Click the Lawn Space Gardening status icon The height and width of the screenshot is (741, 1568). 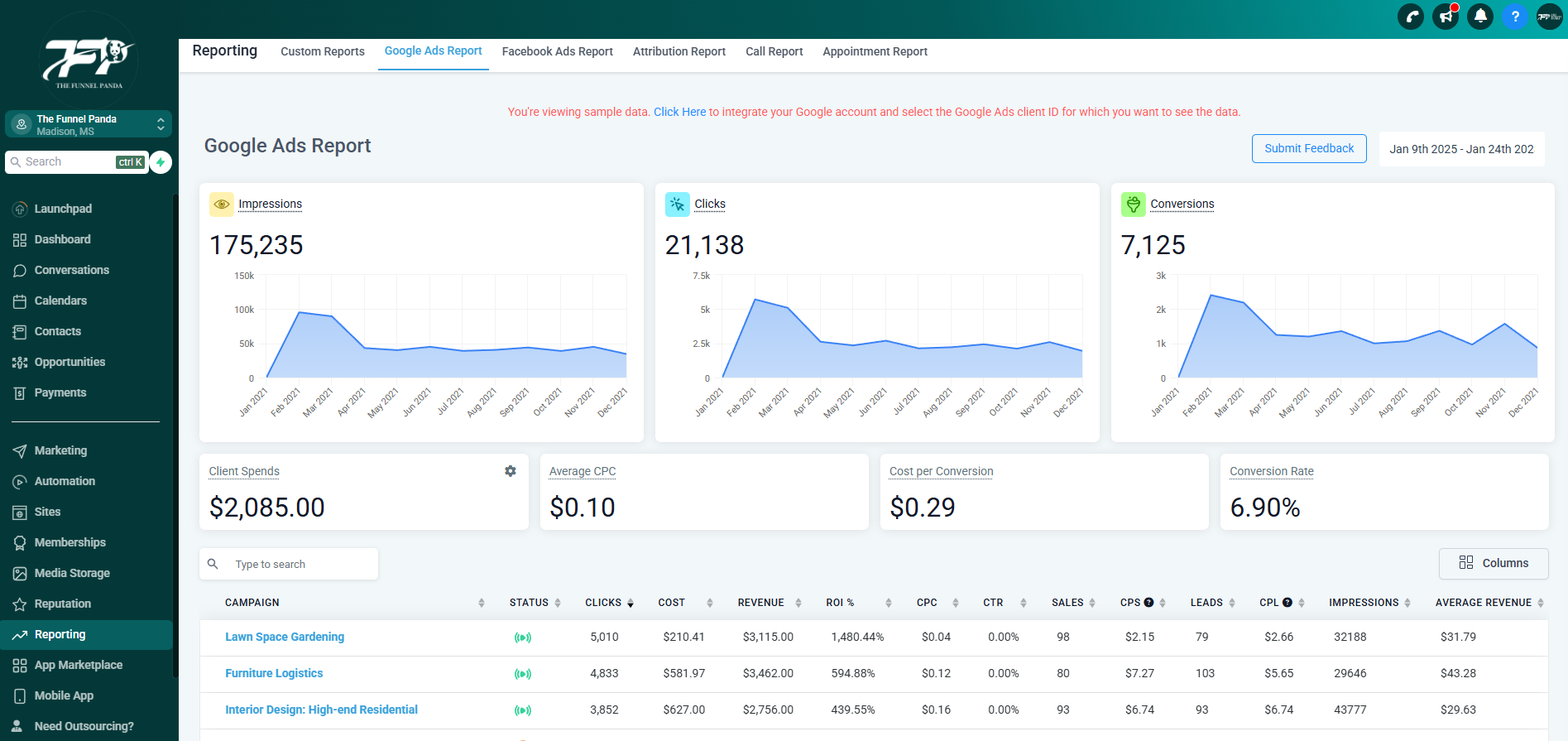[x=523, y=638]
